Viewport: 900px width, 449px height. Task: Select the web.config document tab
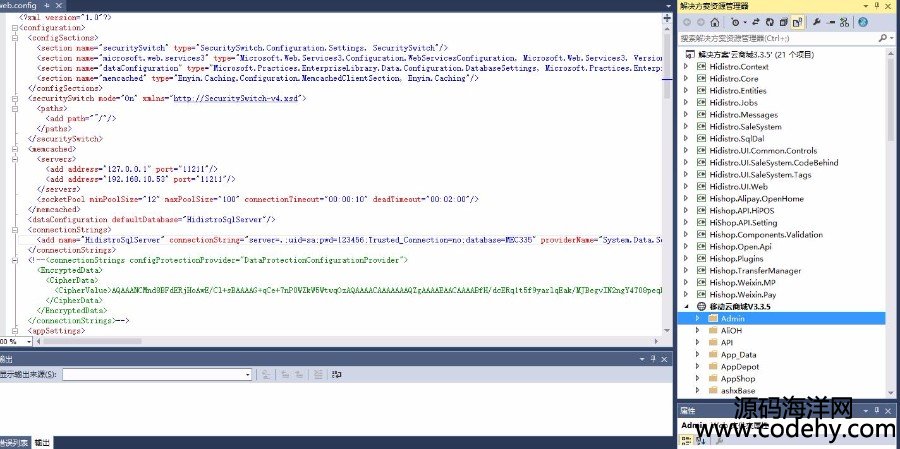point(18,5)
